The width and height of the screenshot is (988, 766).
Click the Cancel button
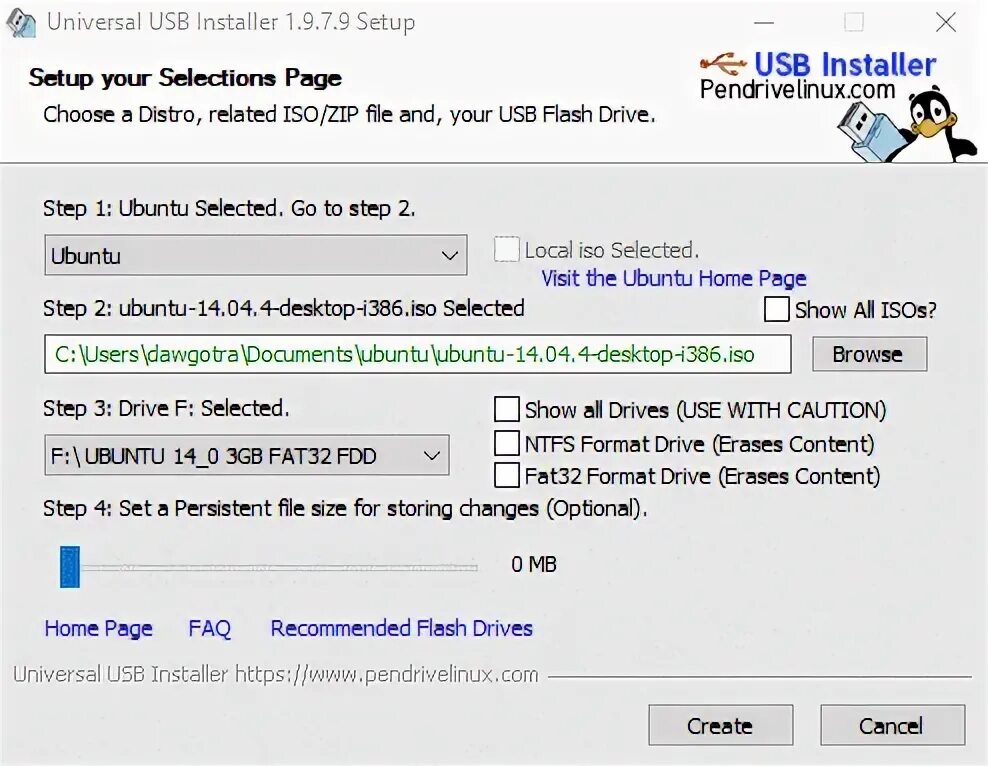point(892,725)
